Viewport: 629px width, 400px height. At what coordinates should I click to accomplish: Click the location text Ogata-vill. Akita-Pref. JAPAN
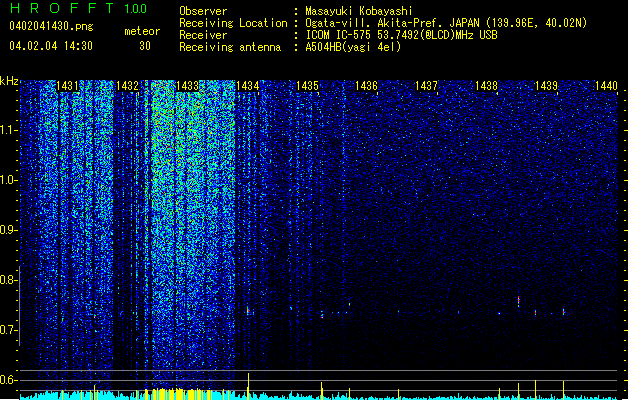(392, 23)
